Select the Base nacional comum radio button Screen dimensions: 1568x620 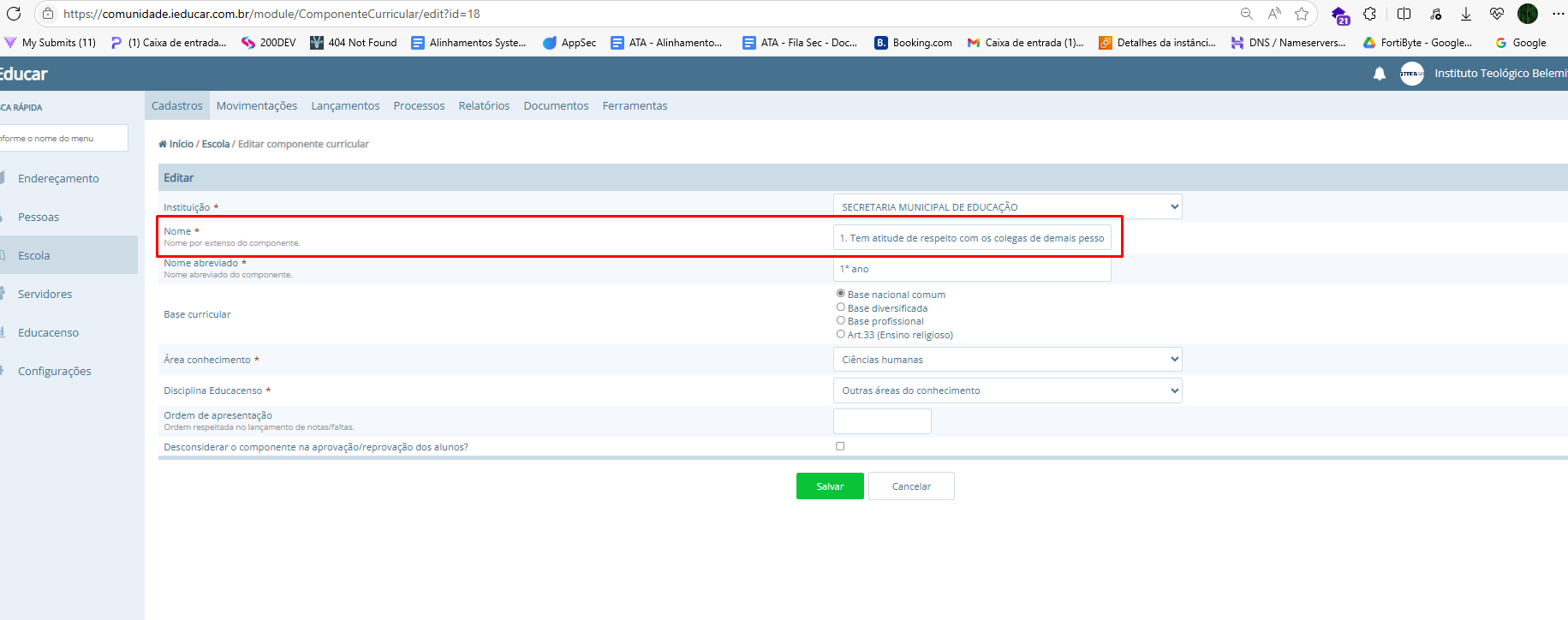click(x=840, y=294)
